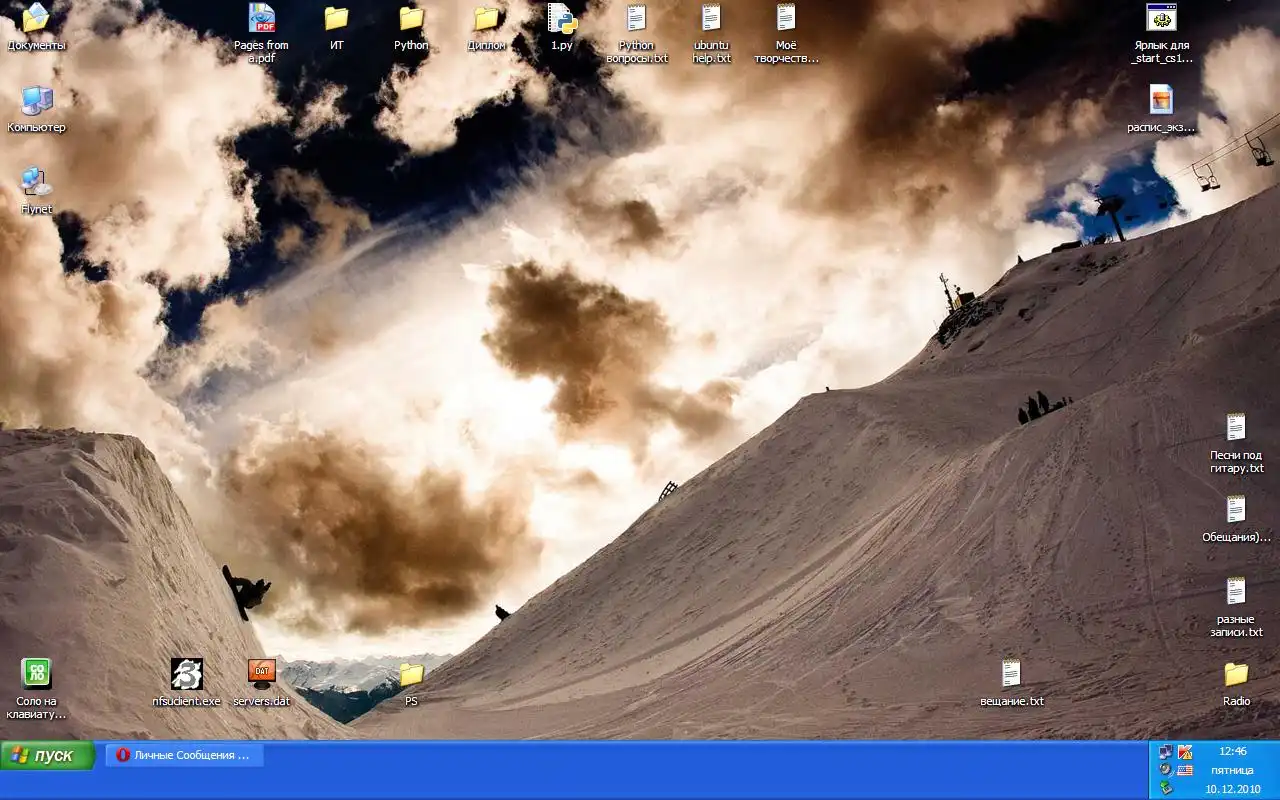Launch the nfsuclient.exe icon
The image size is (1280, 800).
click(x=186, y=674)
